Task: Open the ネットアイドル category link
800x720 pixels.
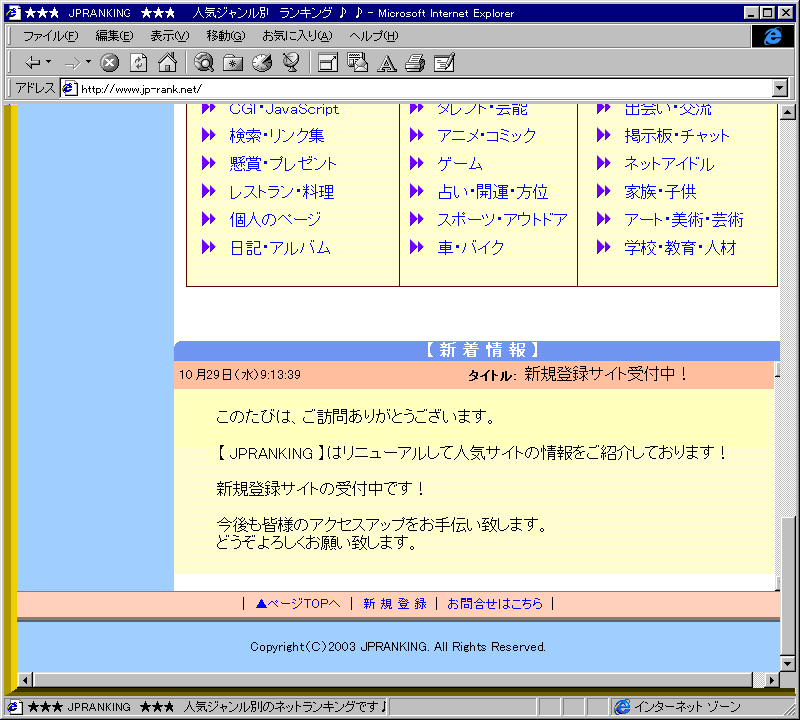Action: pyautogui.click(x=669, y=164)
